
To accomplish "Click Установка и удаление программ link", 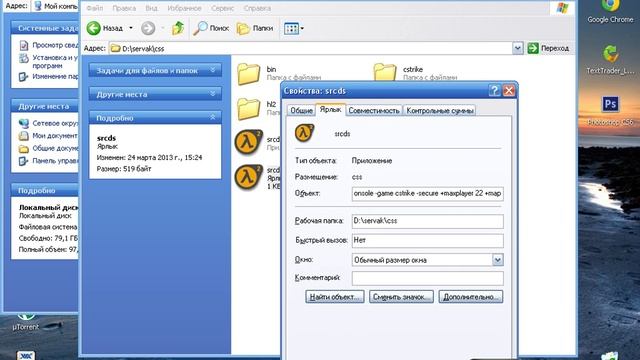I will 48,61.
